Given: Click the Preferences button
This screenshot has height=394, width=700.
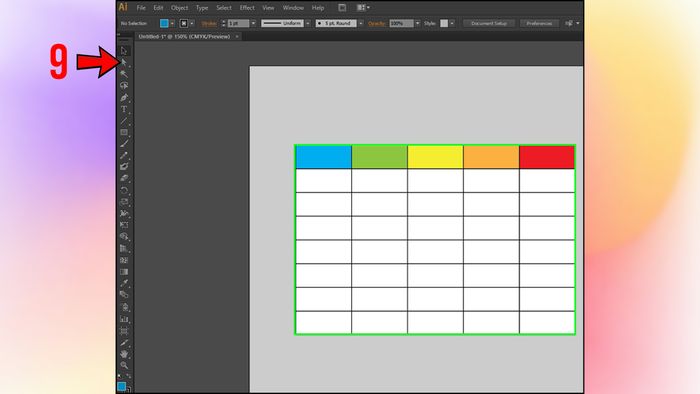Looking at the screenshot, I should point(539,23).
